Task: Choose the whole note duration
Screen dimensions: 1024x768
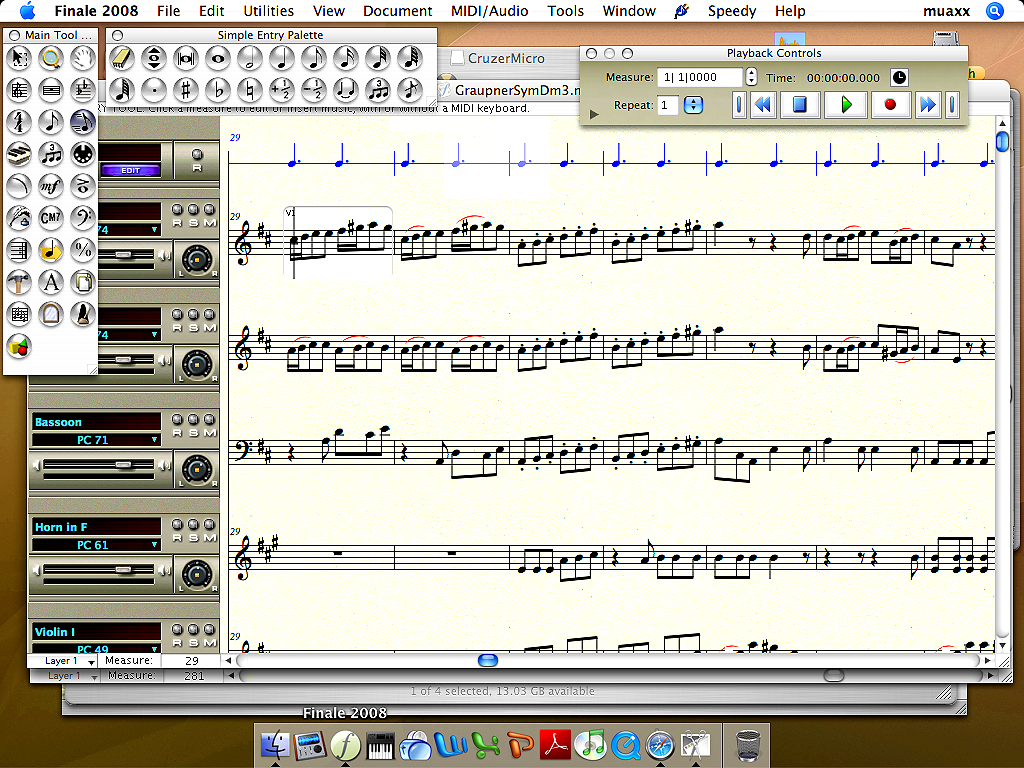Action: tap(217, 58)
